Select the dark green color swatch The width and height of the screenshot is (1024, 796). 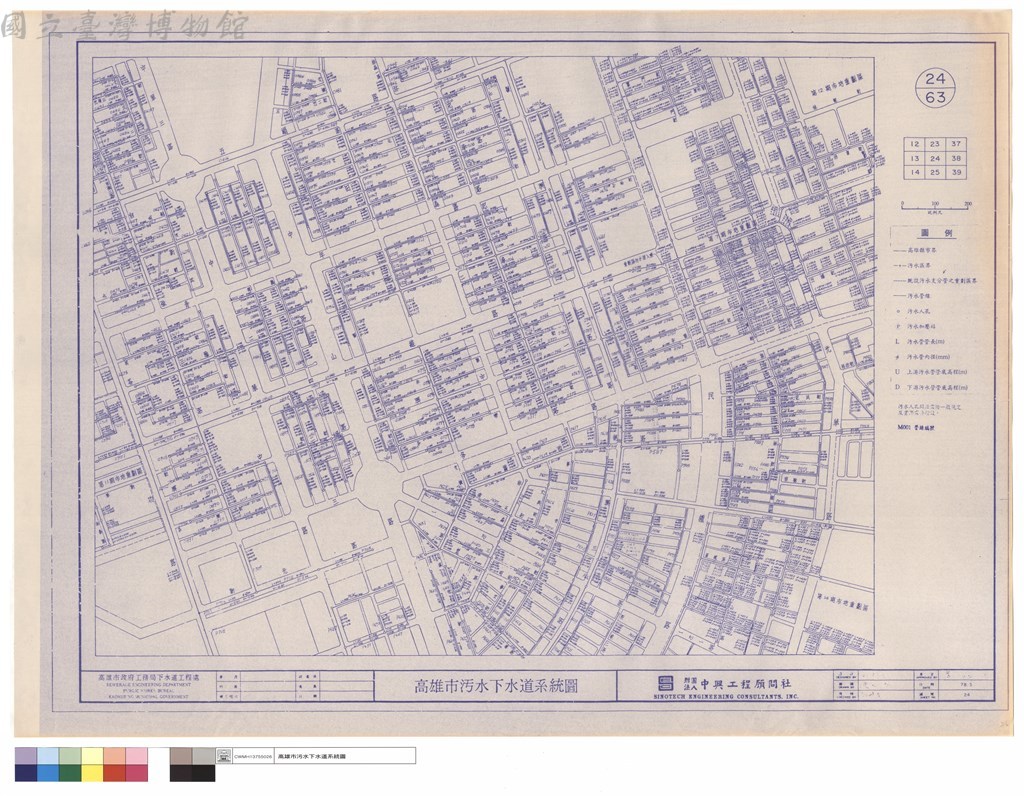[x=71, y=773]
